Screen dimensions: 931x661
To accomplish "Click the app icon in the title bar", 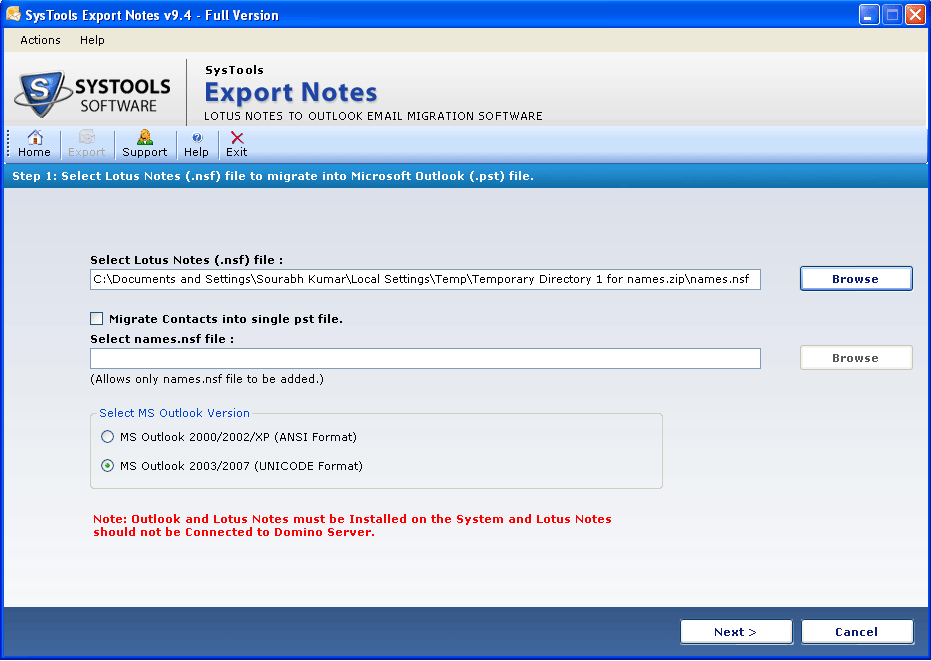I will (x=13, y=14).
